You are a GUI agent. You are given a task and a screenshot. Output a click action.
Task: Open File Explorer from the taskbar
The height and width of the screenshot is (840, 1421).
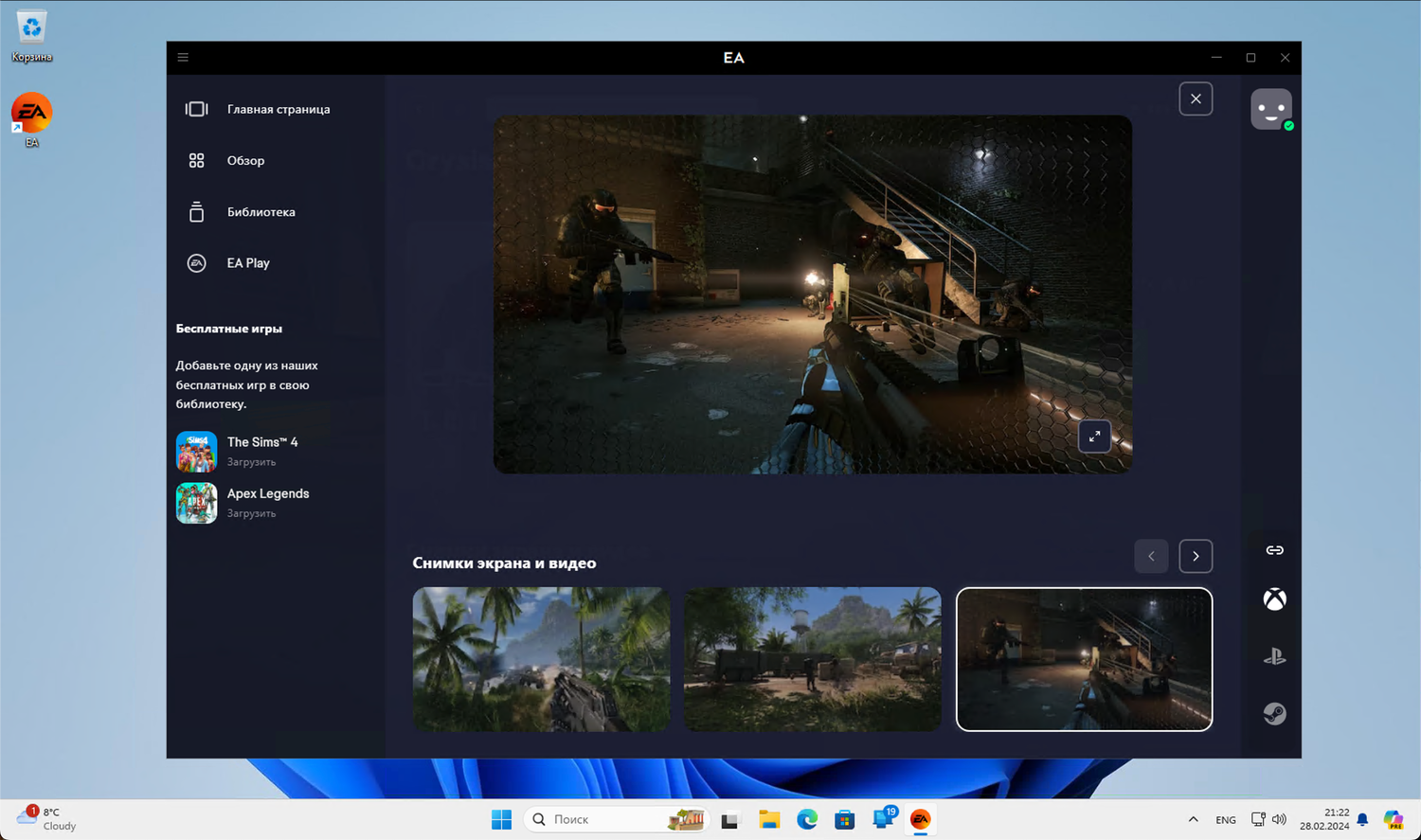tap(769, 819)
